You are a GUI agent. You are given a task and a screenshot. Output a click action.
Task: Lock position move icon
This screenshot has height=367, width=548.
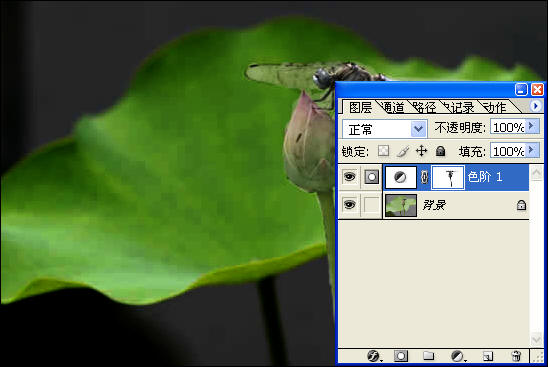click(421, 151)
